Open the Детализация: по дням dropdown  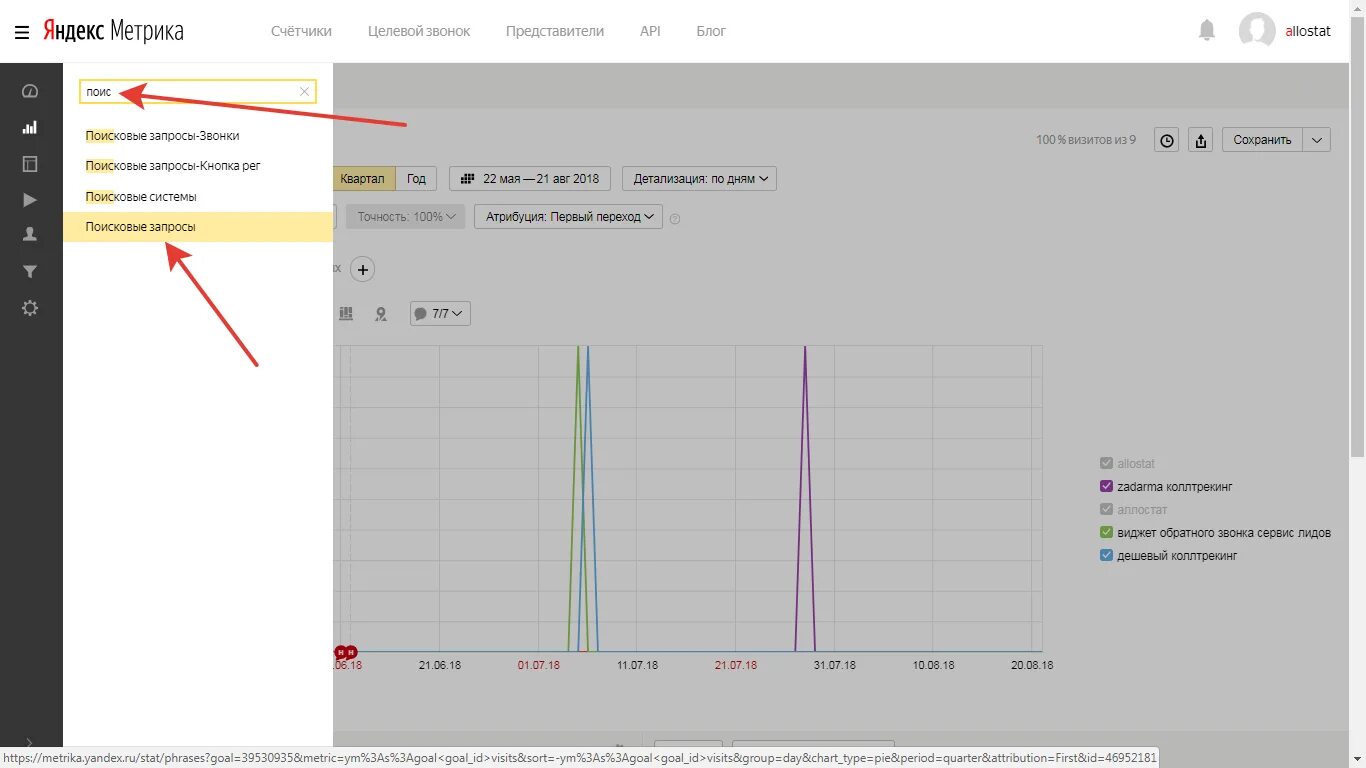699,179
